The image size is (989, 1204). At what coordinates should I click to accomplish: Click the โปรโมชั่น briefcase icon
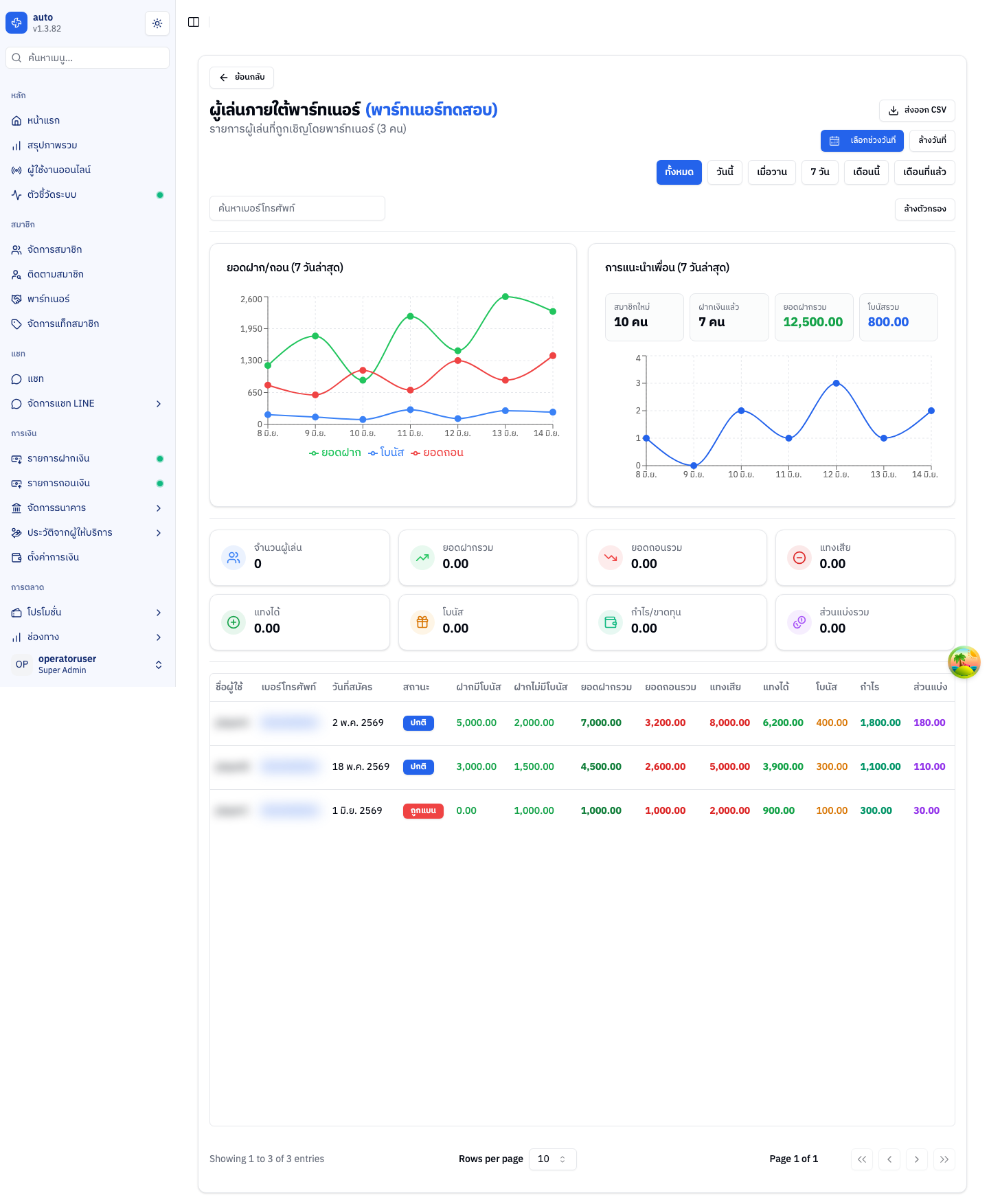pos(16,613)
